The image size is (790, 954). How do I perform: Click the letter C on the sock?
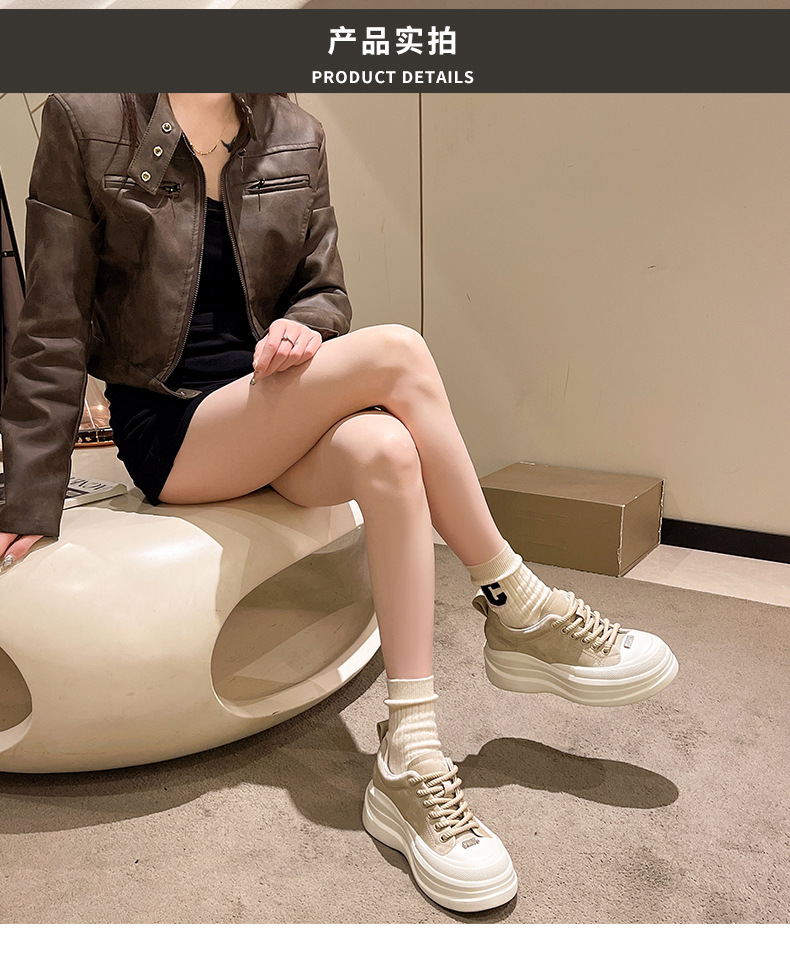494,593
